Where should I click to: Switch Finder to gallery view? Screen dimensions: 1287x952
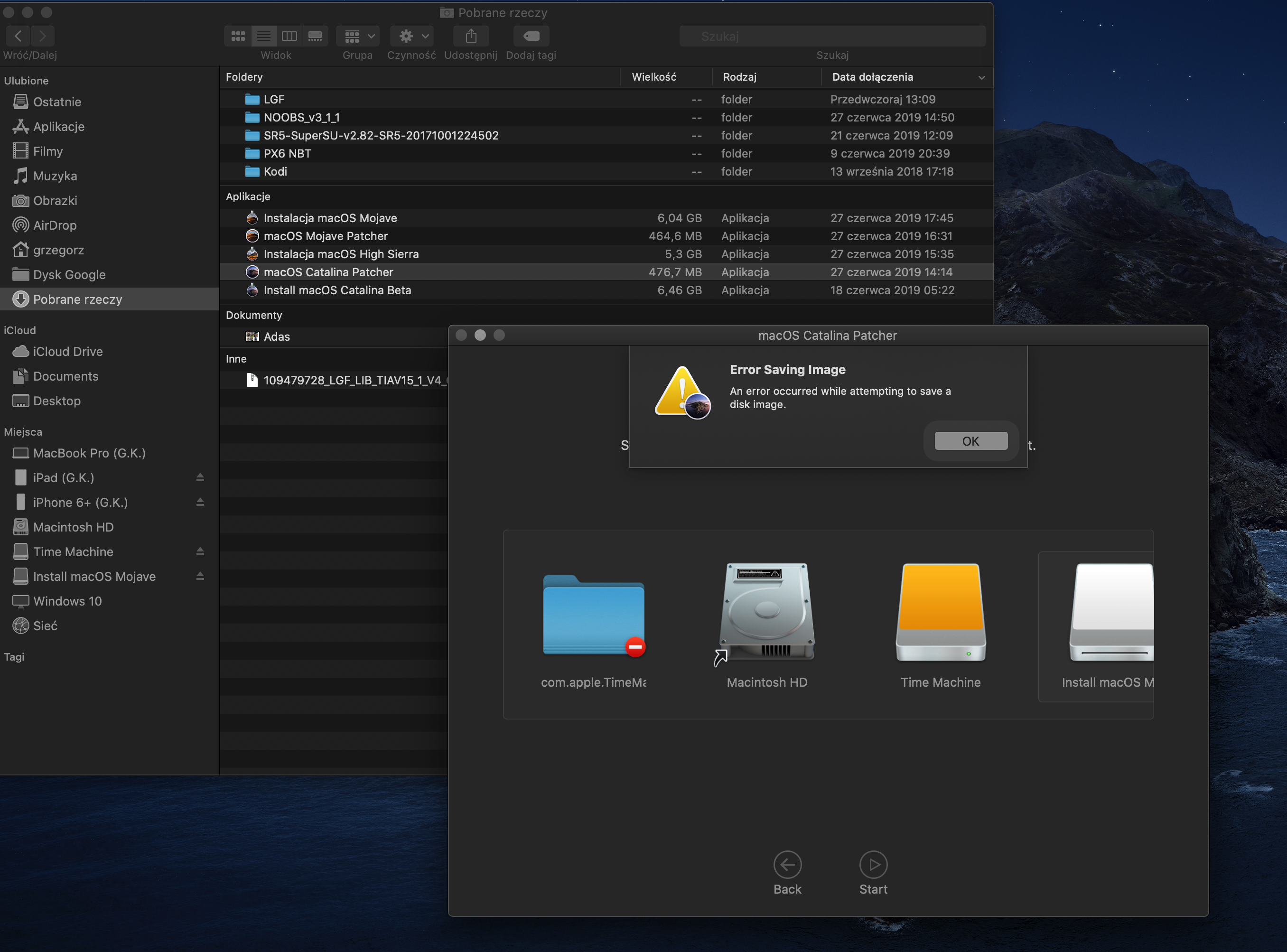pyautogui.click(x=315, y=36)
